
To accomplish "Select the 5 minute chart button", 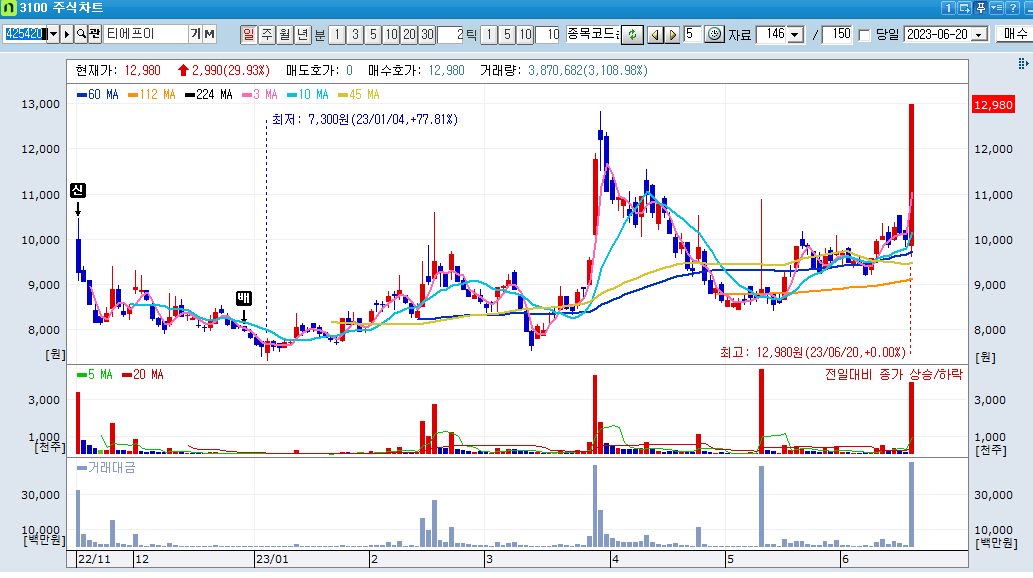I will (373, 34).
